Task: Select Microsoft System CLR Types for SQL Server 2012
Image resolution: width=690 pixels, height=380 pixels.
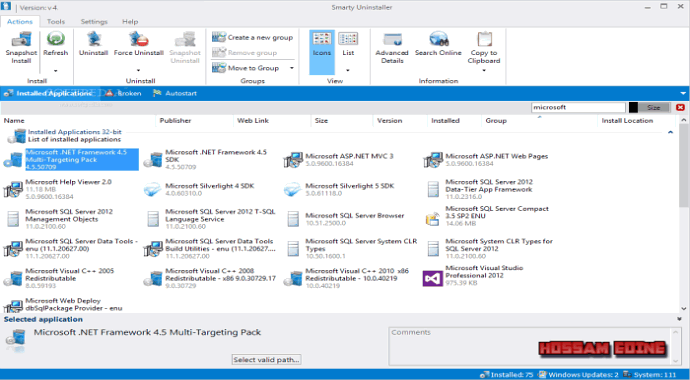Action: pyautogui.click(x=489, y=248)
